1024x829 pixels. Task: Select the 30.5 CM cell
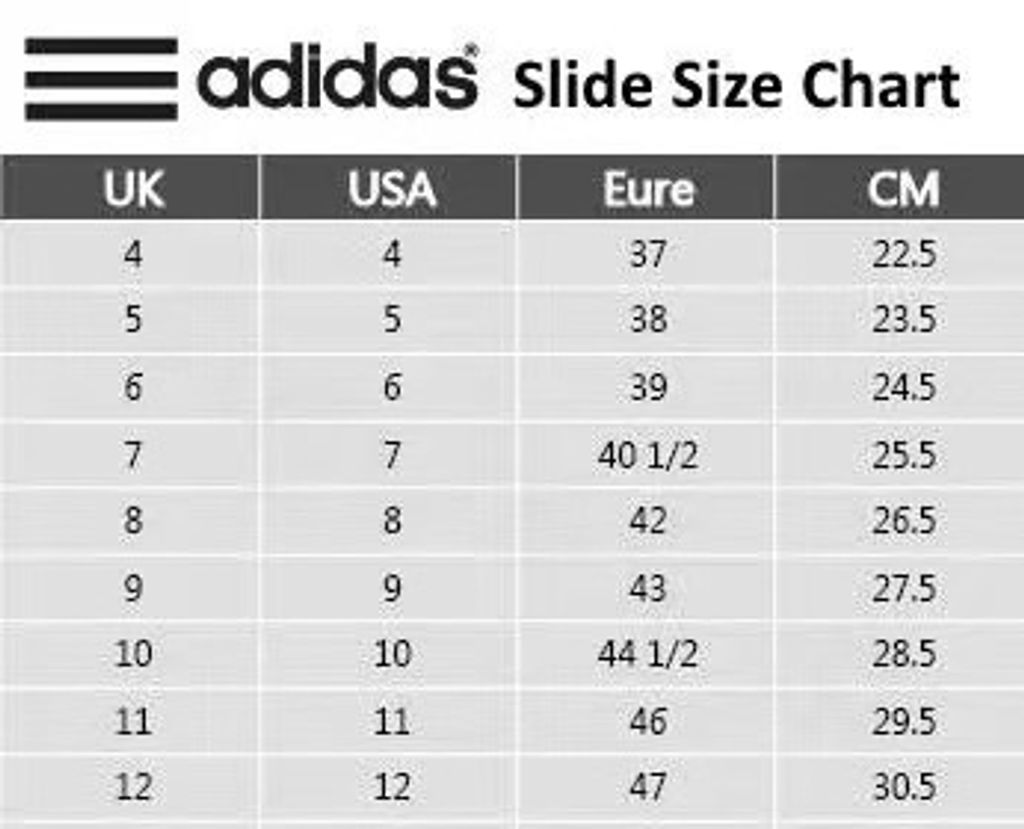pyautogui.click(x=903, y=787)
